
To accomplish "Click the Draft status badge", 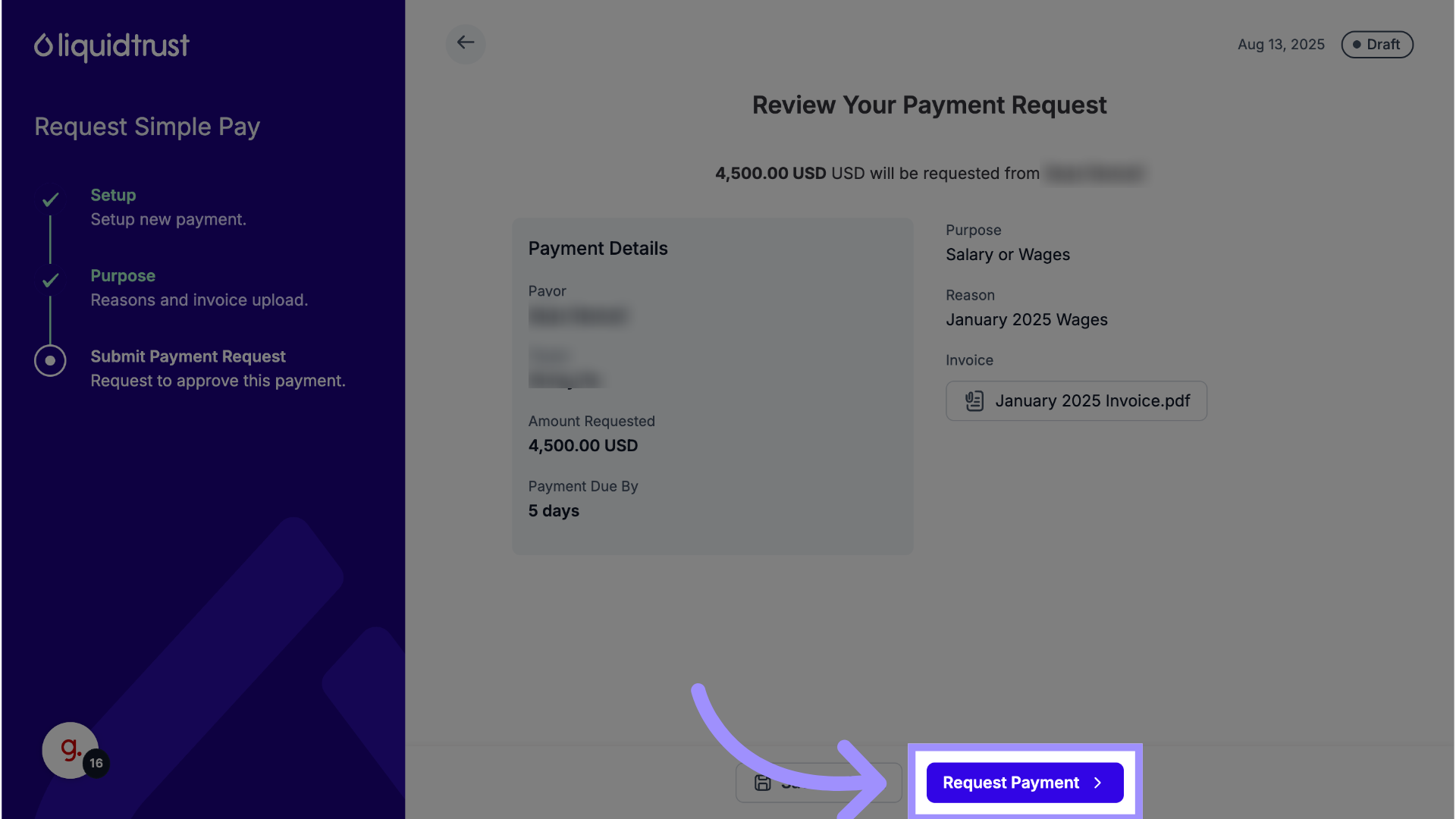I will [x=1376, y=45].
